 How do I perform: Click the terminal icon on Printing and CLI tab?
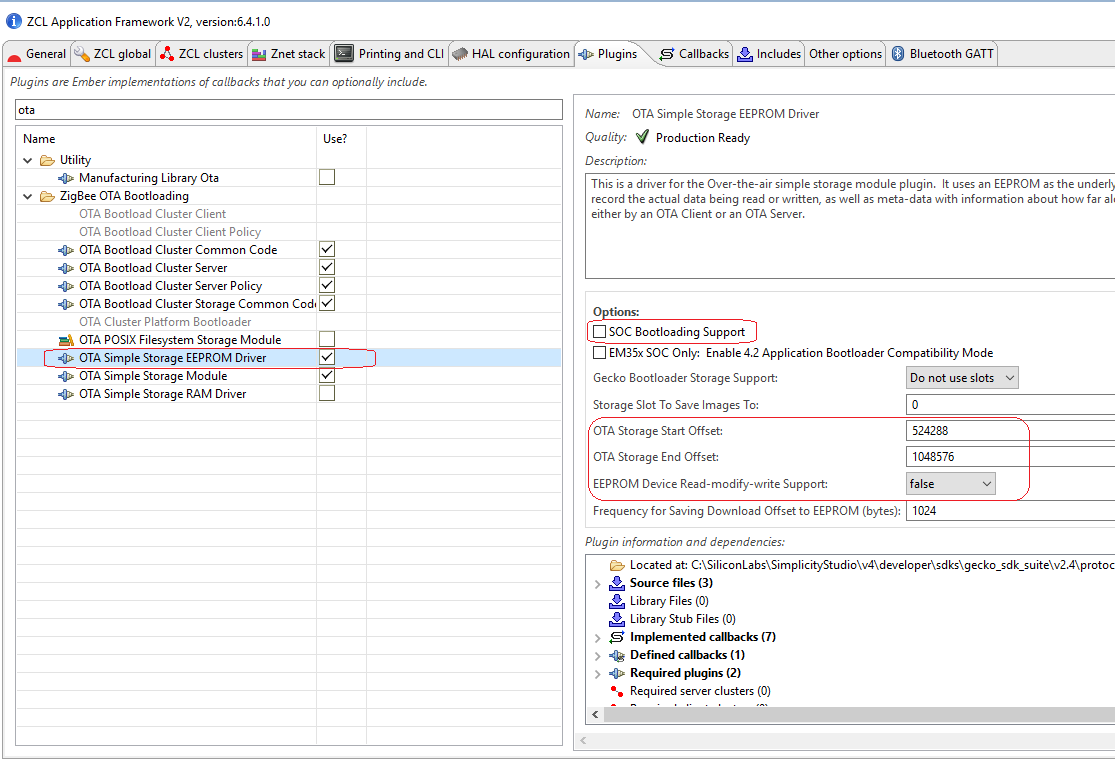click(344, 53)
